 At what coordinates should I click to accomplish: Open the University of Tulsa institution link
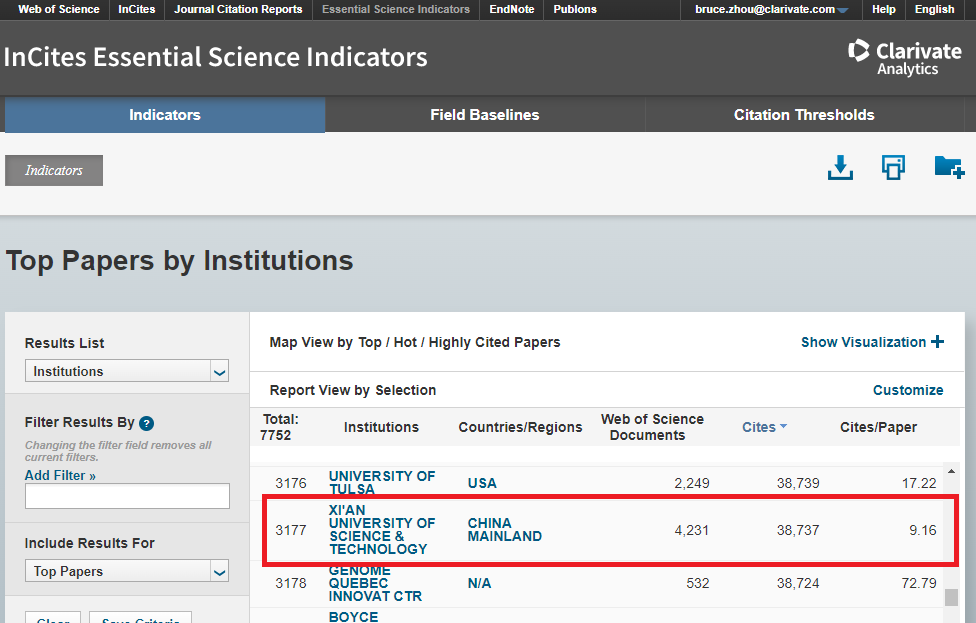tap(382, 483)
